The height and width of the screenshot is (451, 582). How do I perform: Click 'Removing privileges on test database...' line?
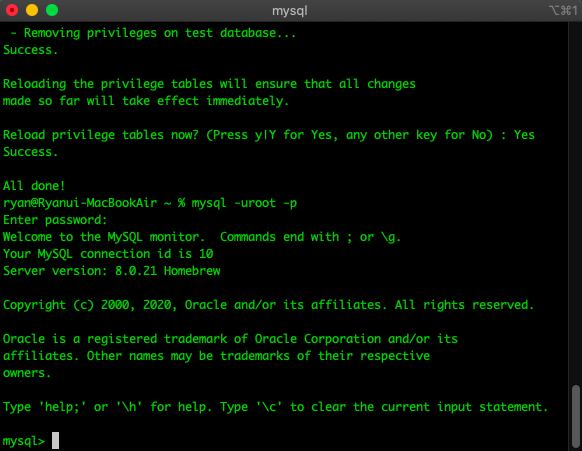153,33
